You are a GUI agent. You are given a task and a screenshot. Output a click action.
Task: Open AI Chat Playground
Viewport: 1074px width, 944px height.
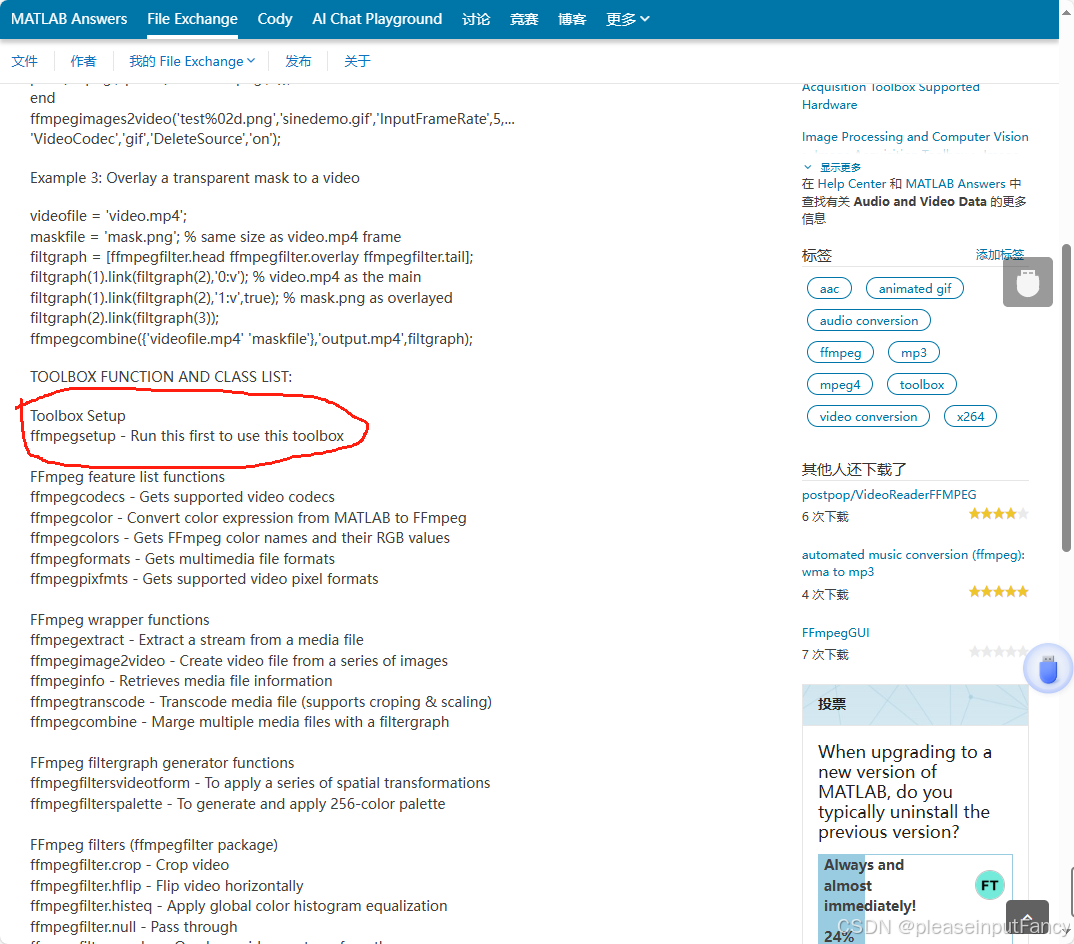[x=377, y=19]
